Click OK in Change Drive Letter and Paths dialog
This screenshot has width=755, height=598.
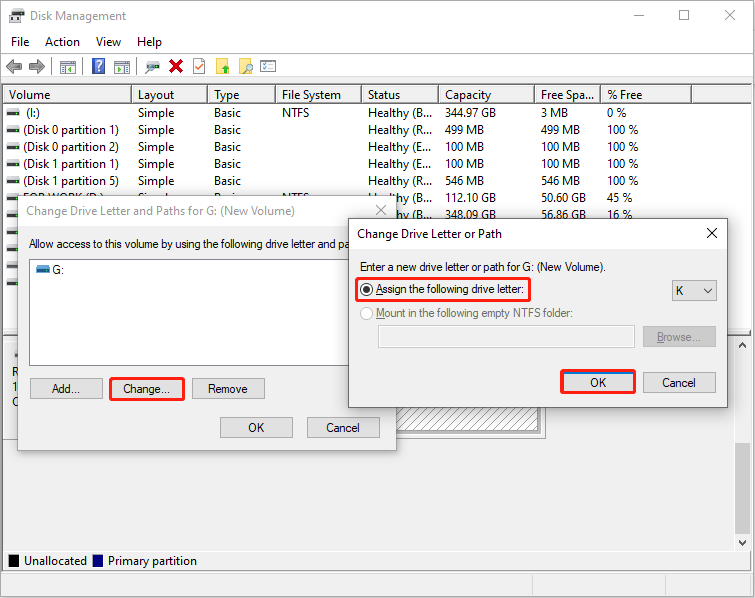(256, 428)
